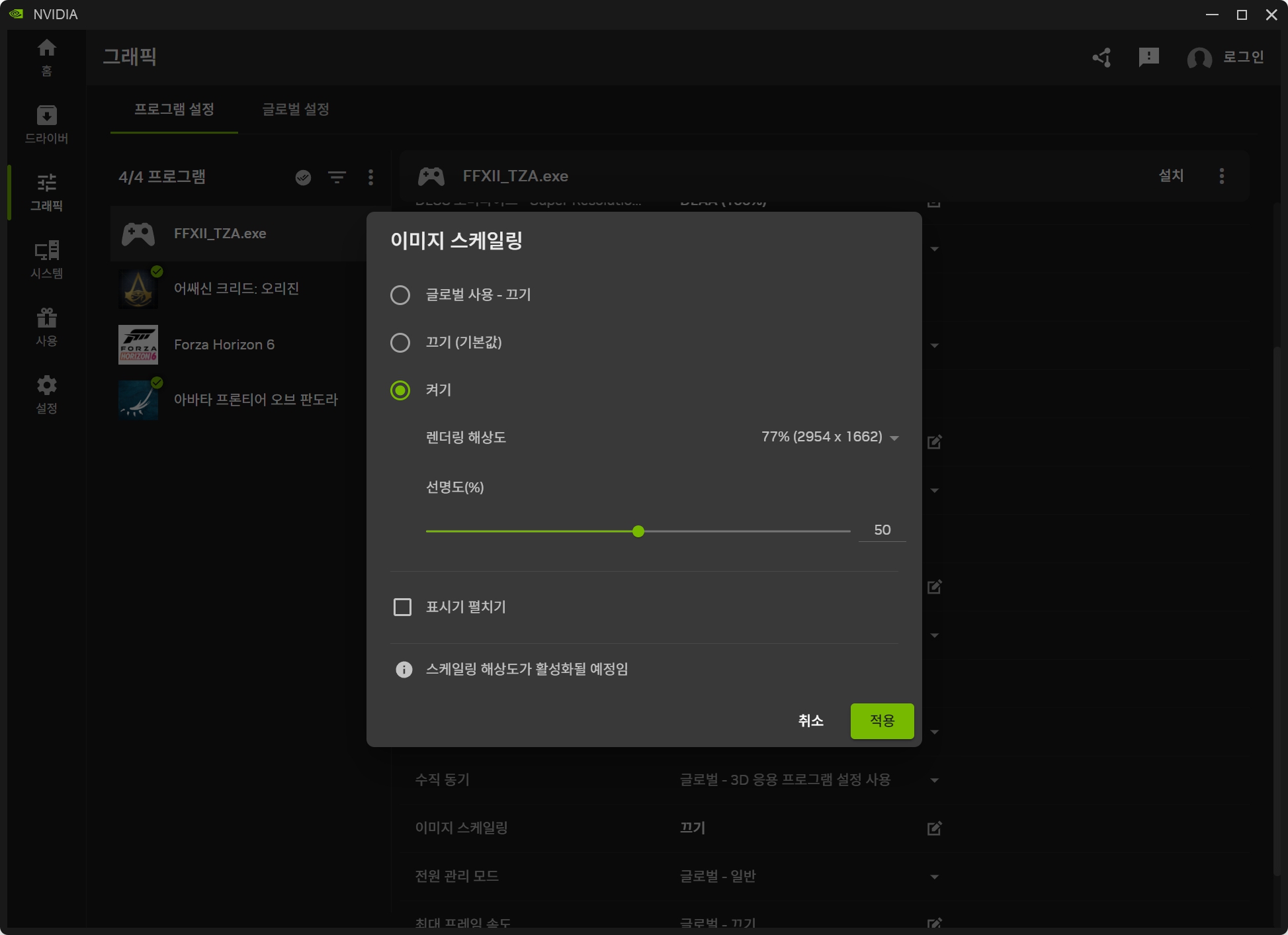Viewport: 1288px width, 935px height.
Task: Switch to the 프로그램 설정 tab
Action: tap(174, 109)
